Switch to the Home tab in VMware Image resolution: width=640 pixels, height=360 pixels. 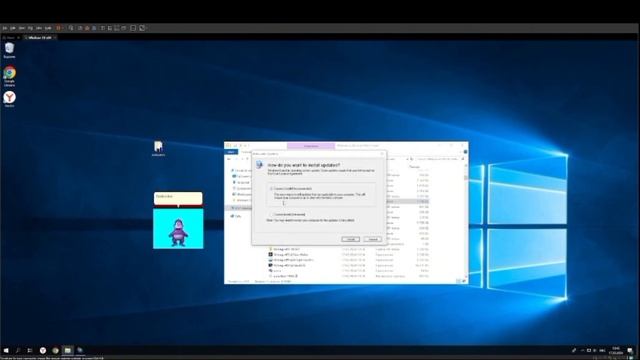pyautogui.click(x=9, y=38)
